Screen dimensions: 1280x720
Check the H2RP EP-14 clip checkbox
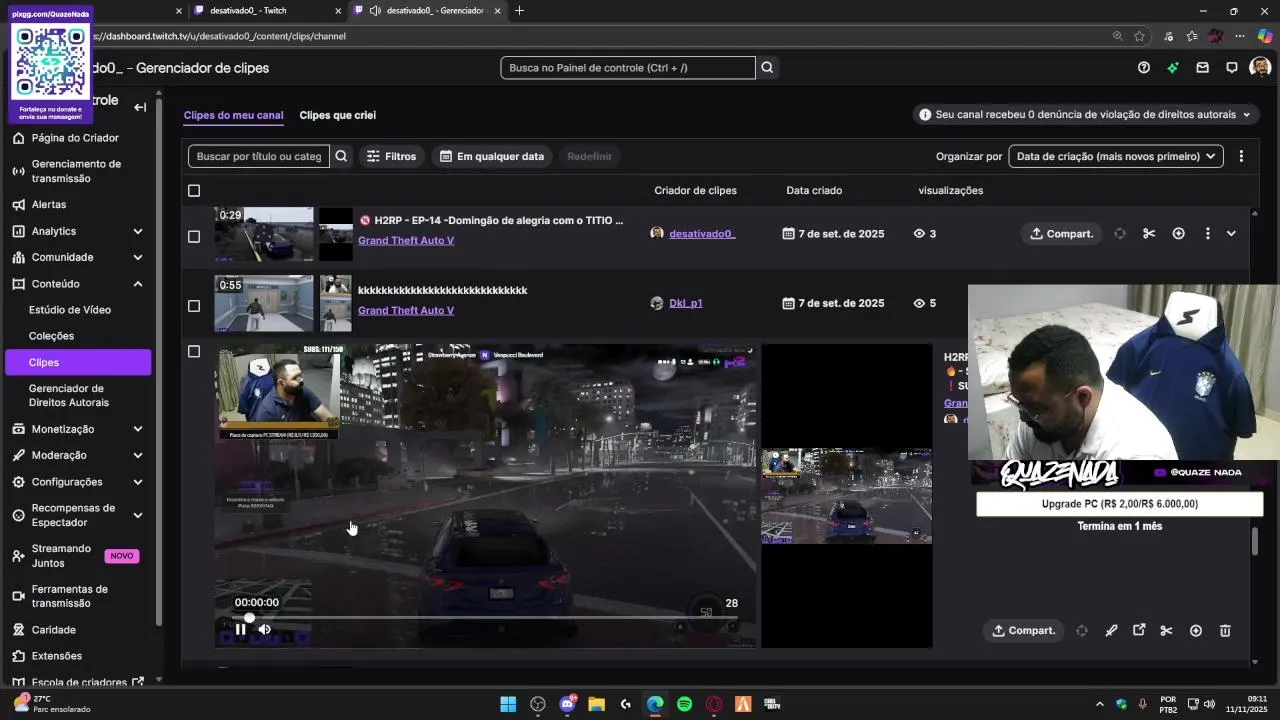tap(194, 237)
